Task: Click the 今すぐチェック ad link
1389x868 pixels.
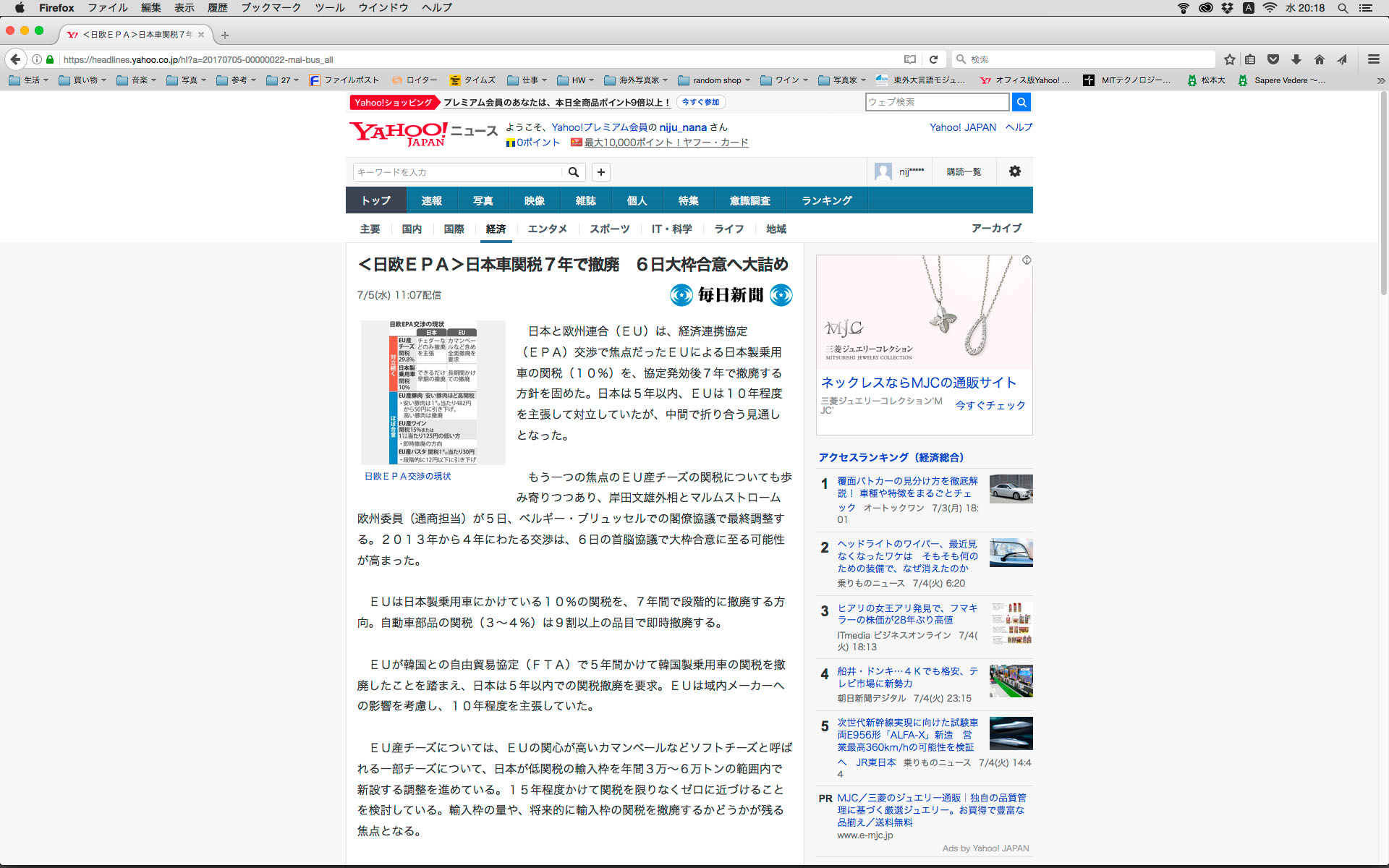Action: coord(990,405)
